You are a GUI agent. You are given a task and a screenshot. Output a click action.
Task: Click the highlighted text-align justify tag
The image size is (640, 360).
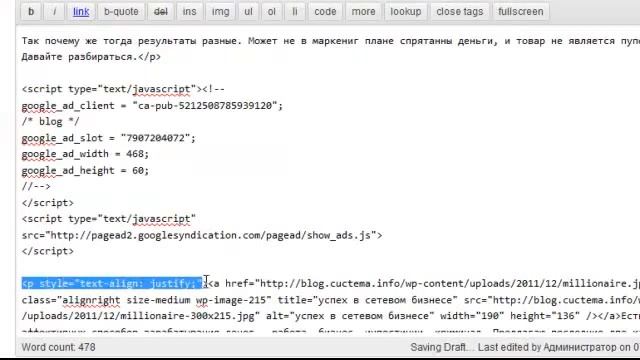coord(112,284)
